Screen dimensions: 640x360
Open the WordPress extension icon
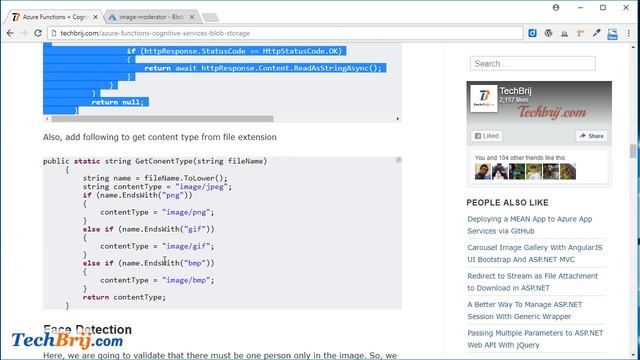point(548,33)
